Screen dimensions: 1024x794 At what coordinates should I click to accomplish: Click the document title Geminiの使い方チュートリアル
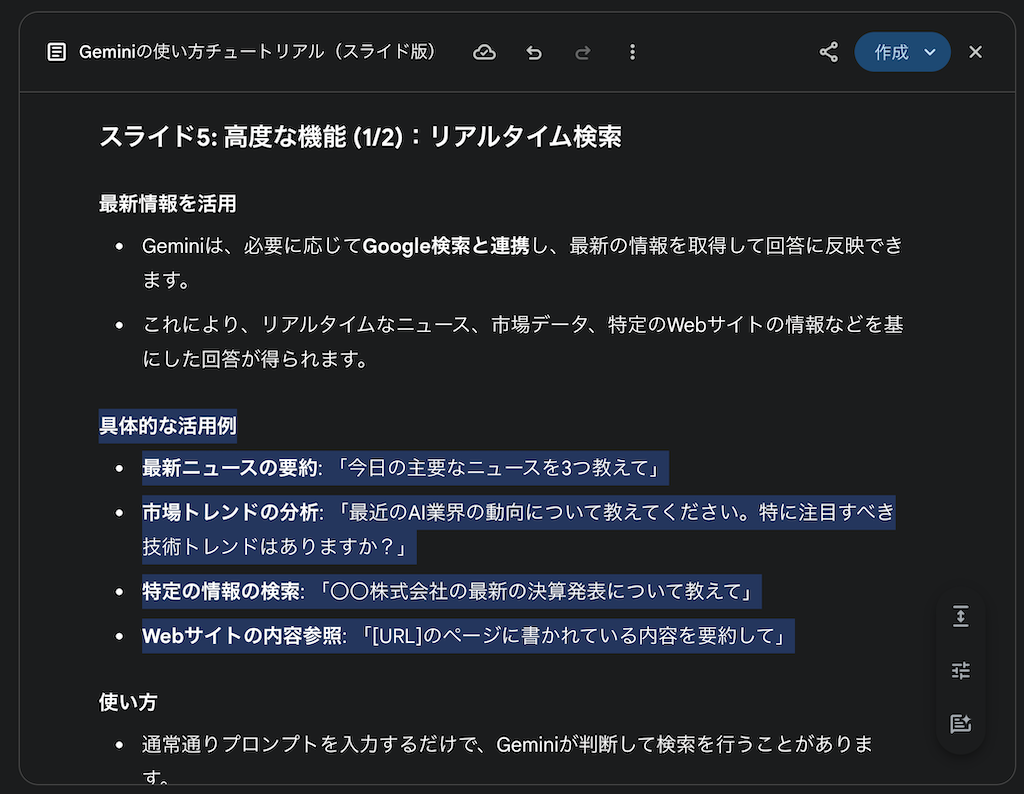(x=257, y=52)
